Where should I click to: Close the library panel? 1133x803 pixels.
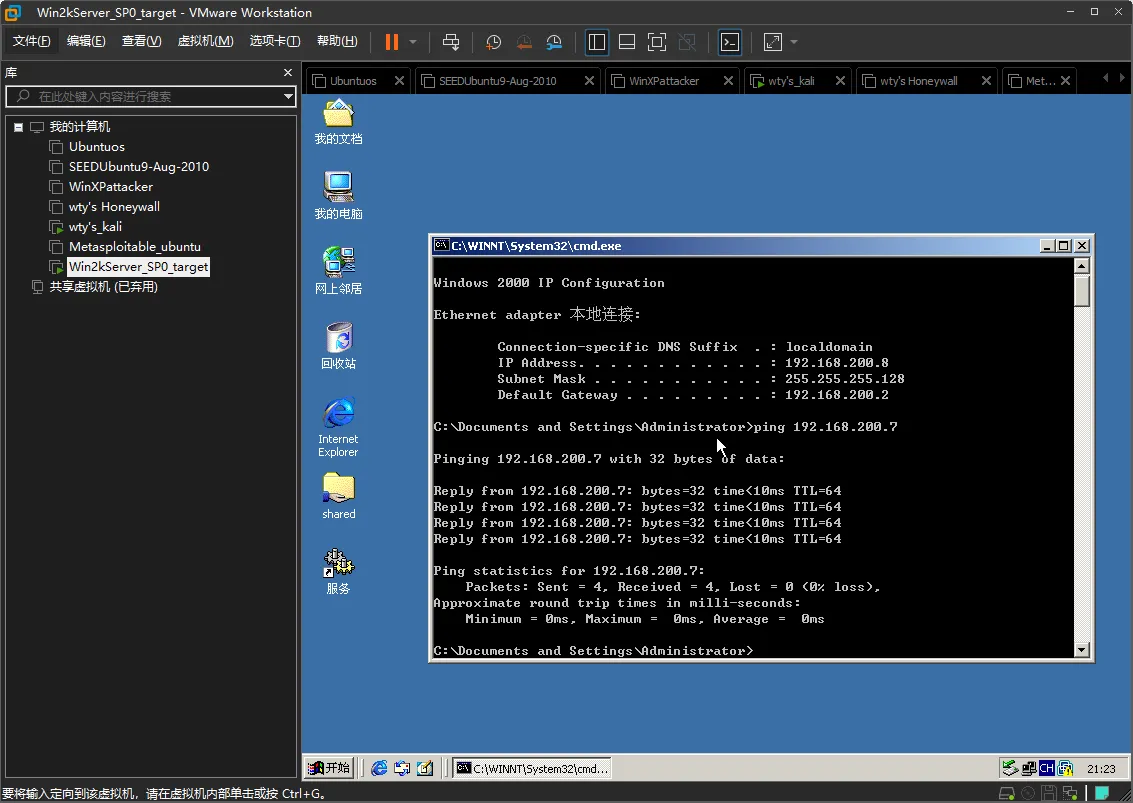[x=288, y=72]
